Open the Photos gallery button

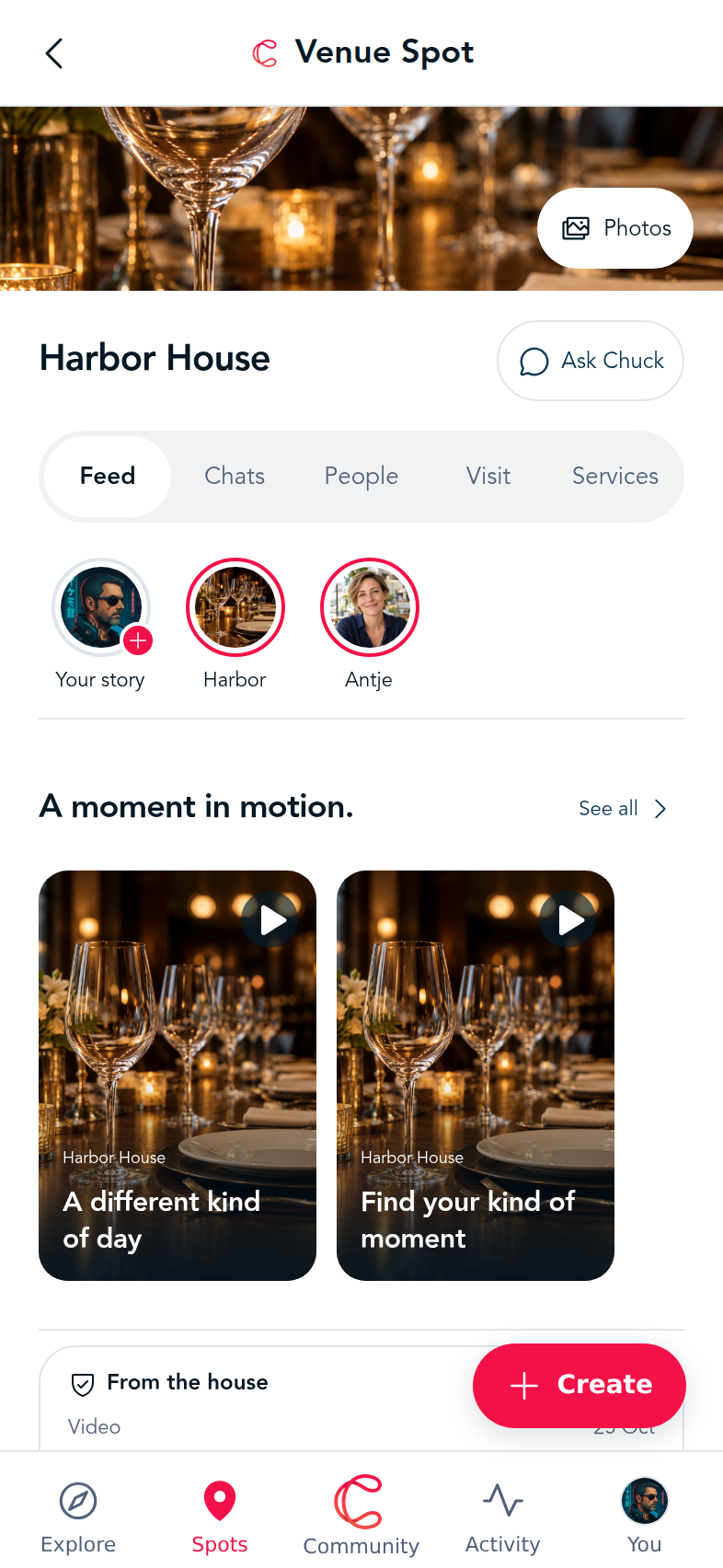tap(615, 228)
